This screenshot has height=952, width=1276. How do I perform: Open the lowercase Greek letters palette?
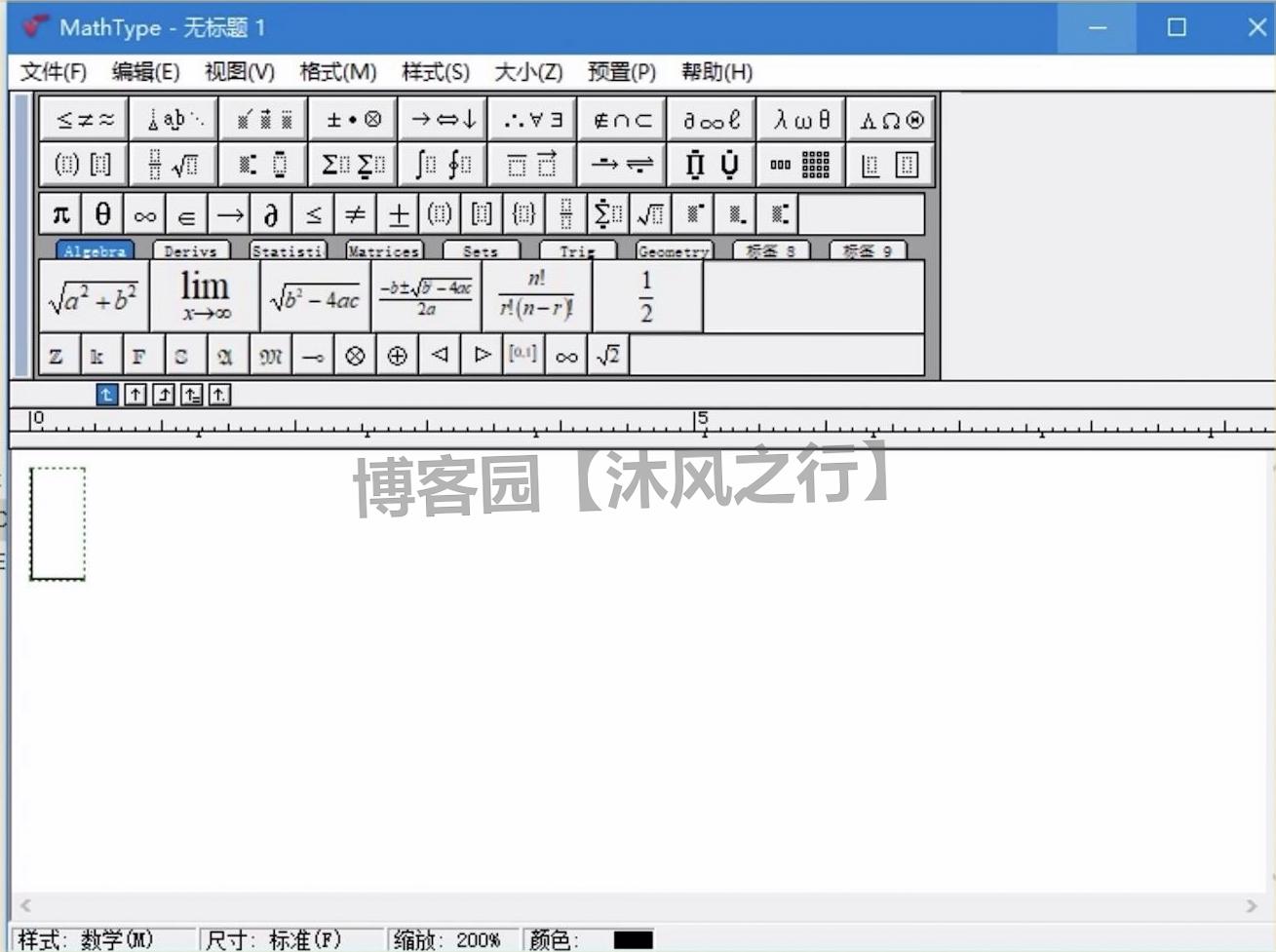(x=802, y=120)
